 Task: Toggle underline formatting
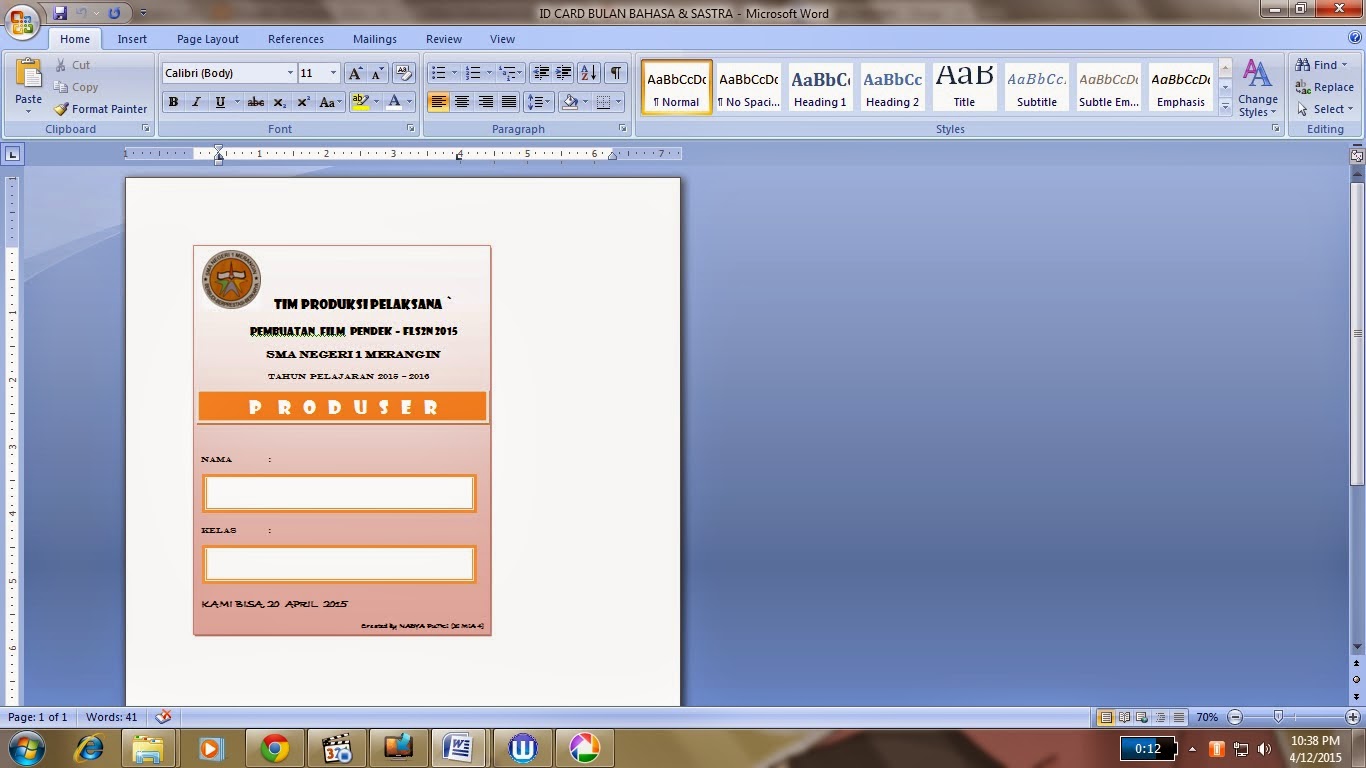pyautogui.click(x=220, y=102)
